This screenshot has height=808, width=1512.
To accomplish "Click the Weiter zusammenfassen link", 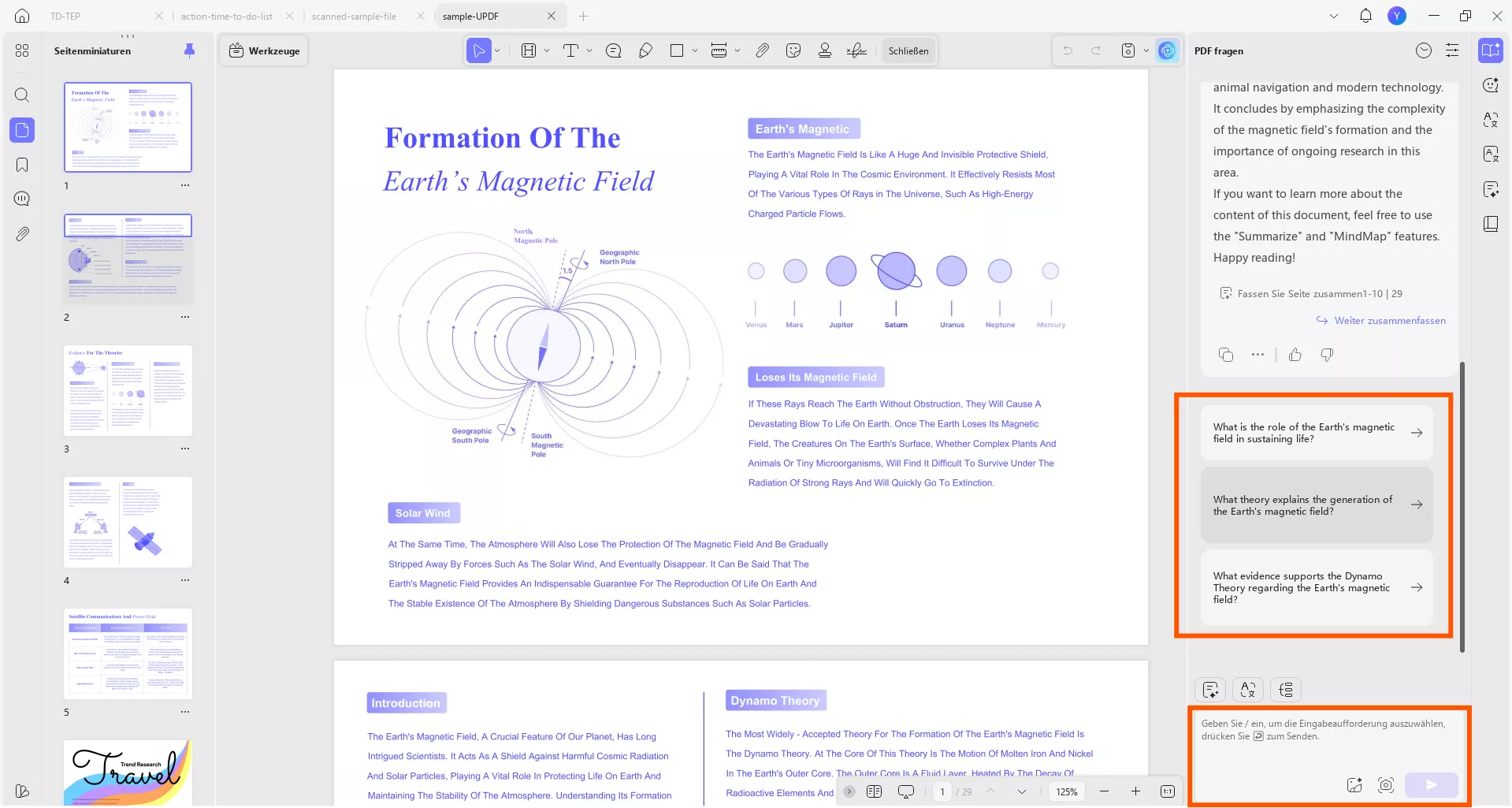I will [x=1381, y=321].
